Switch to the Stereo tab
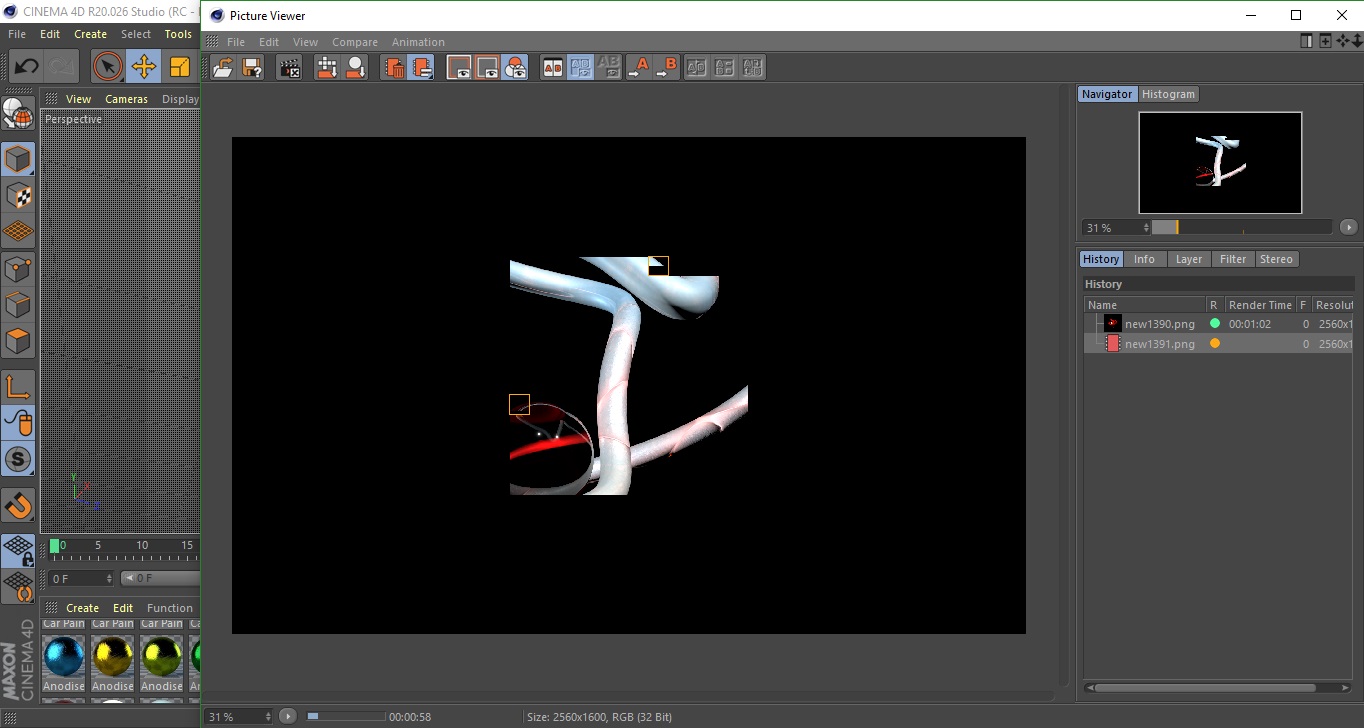The width and height of the screenshot is (1364, 728). pos(1276,259)
